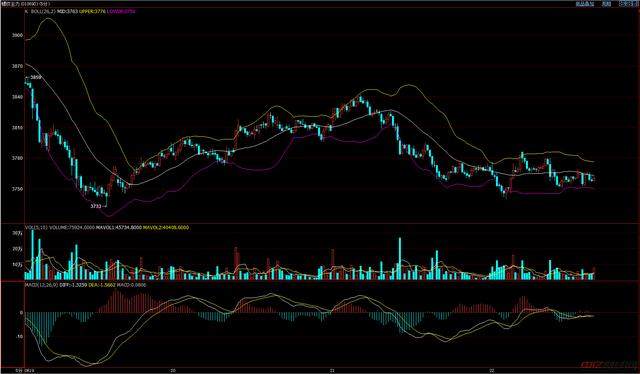640x374 pixels.
Task: Click the DIFF value in MACD panel
Action: [x=73, y=285]
